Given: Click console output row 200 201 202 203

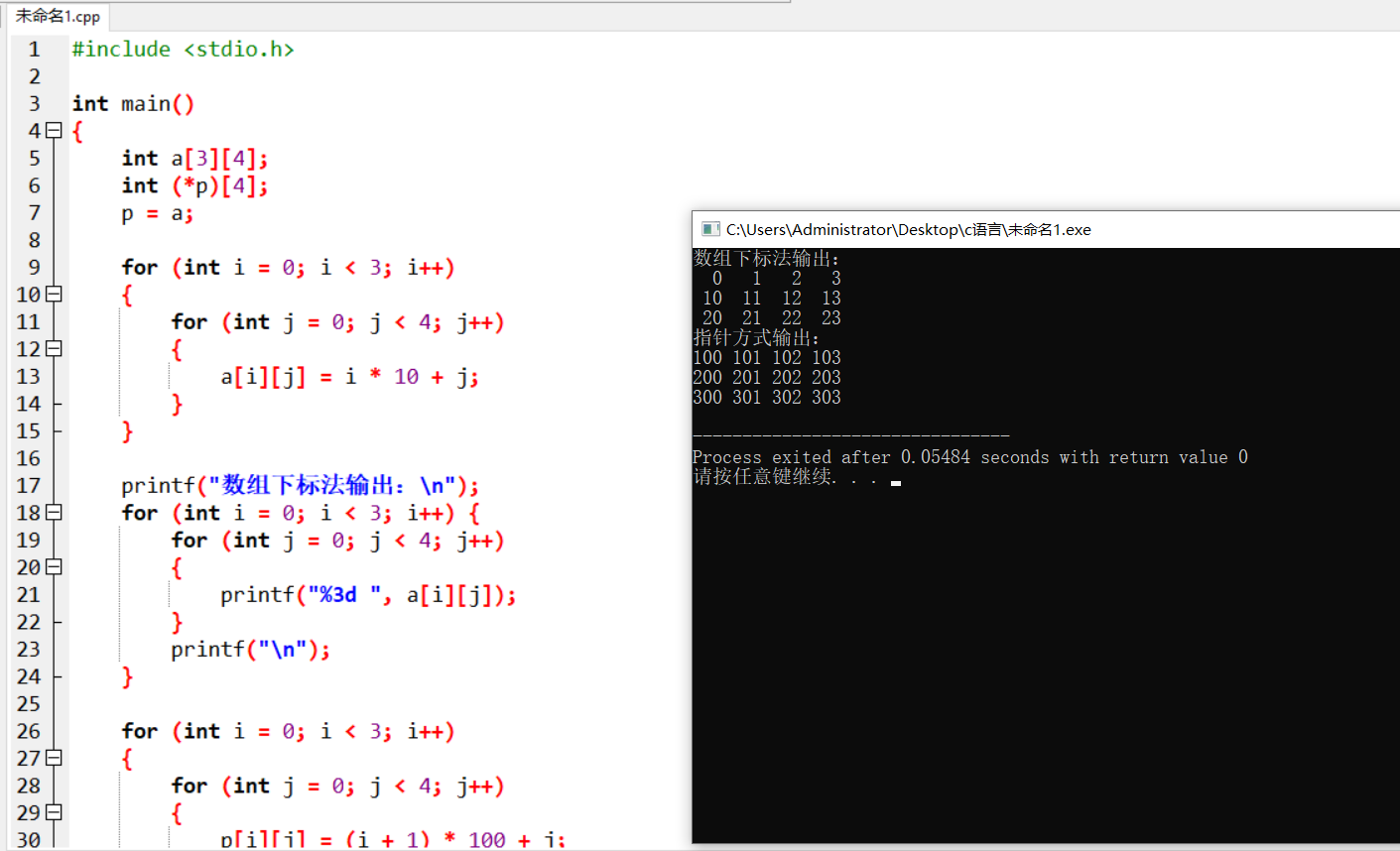Looking at the screenshot, I should (767, 377).
